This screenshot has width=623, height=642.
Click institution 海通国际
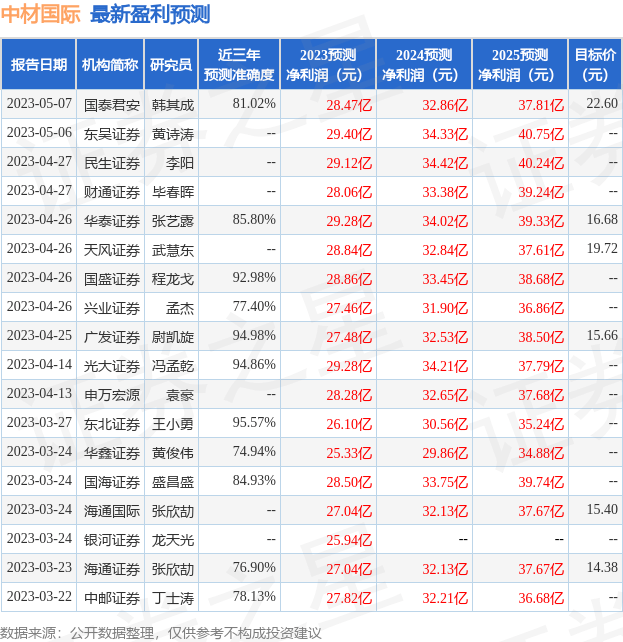pyautogui.click(x=112, y=511)
